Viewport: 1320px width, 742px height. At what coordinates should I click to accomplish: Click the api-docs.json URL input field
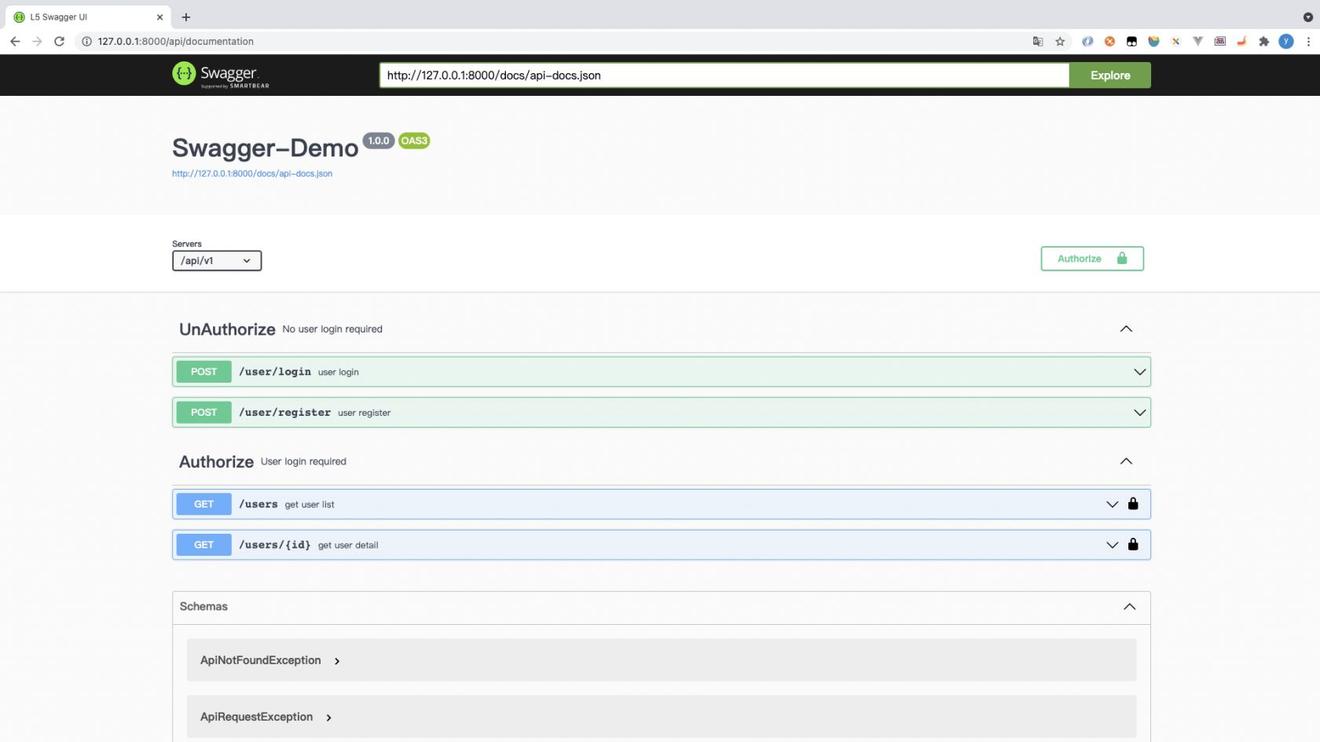point(723,75)
